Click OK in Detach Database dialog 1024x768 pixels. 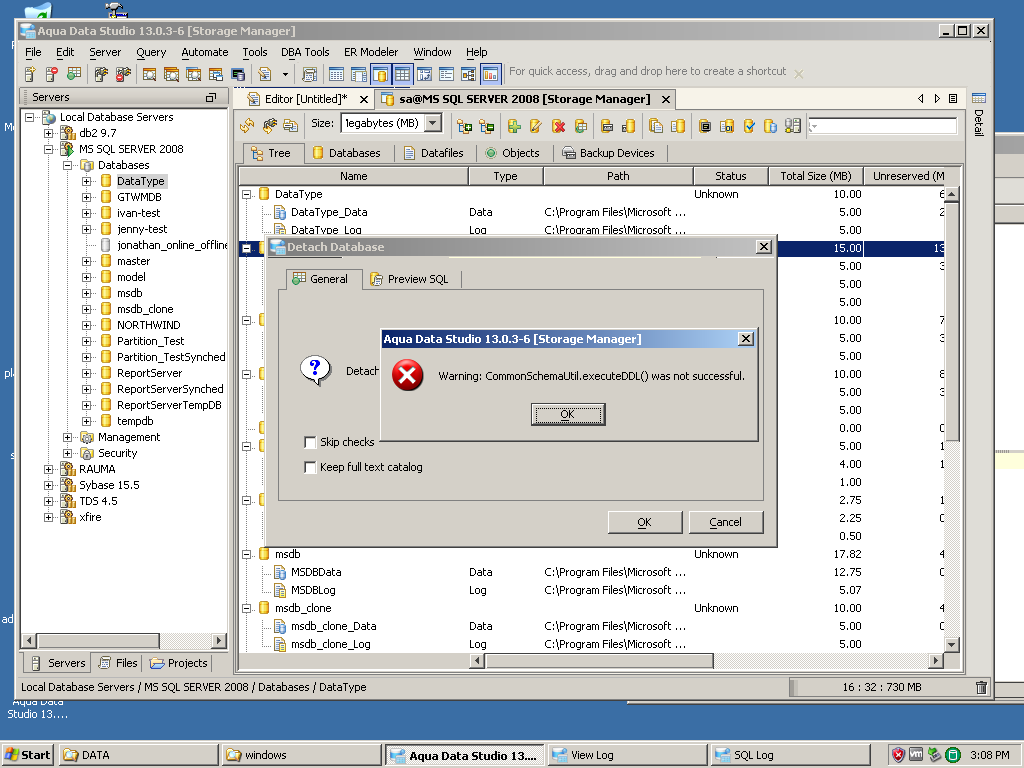(x=645, y=522)
